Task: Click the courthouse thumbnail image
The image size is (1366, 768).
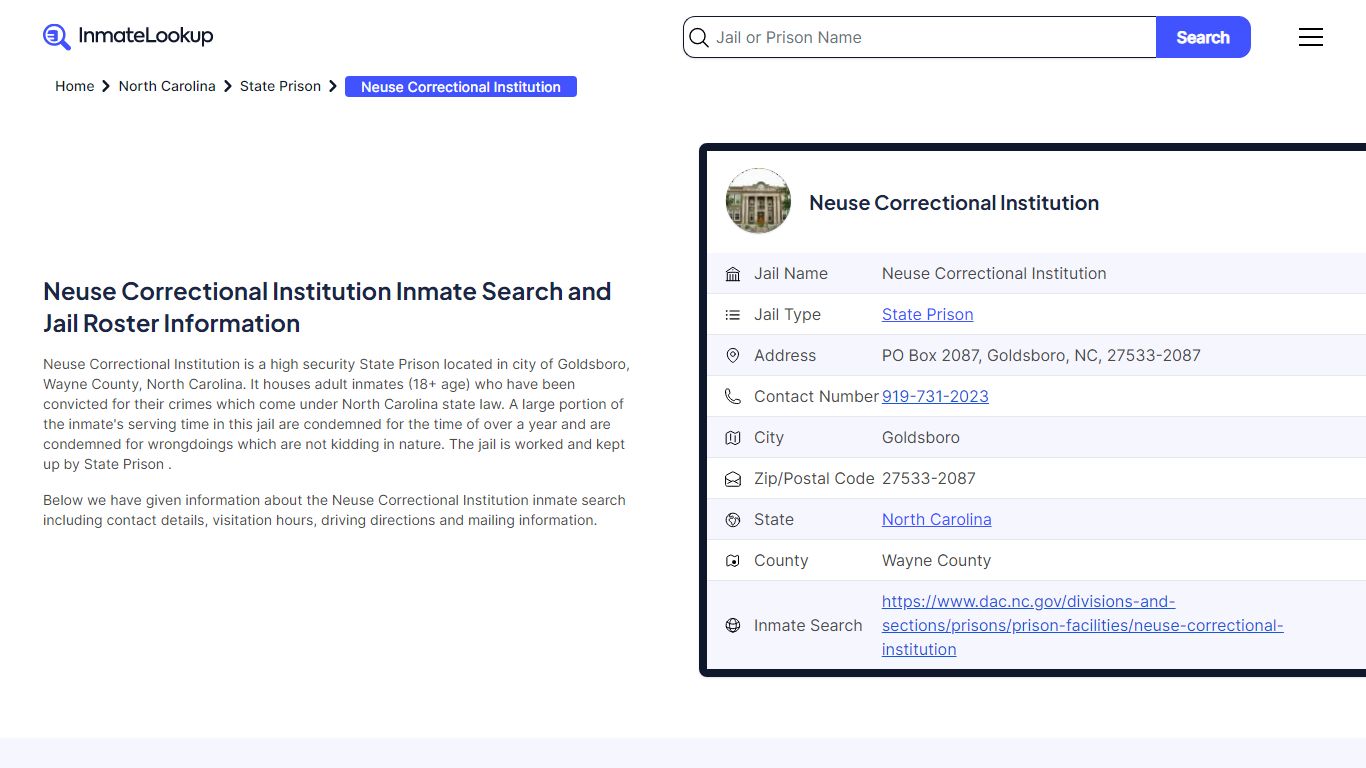Action: (758, 201)
